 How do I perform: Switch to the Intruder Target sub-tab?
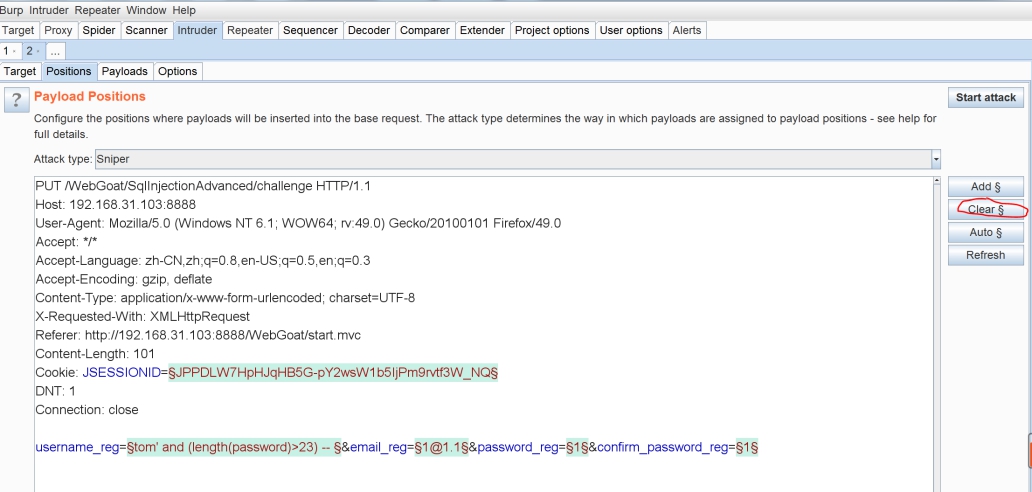20,71
